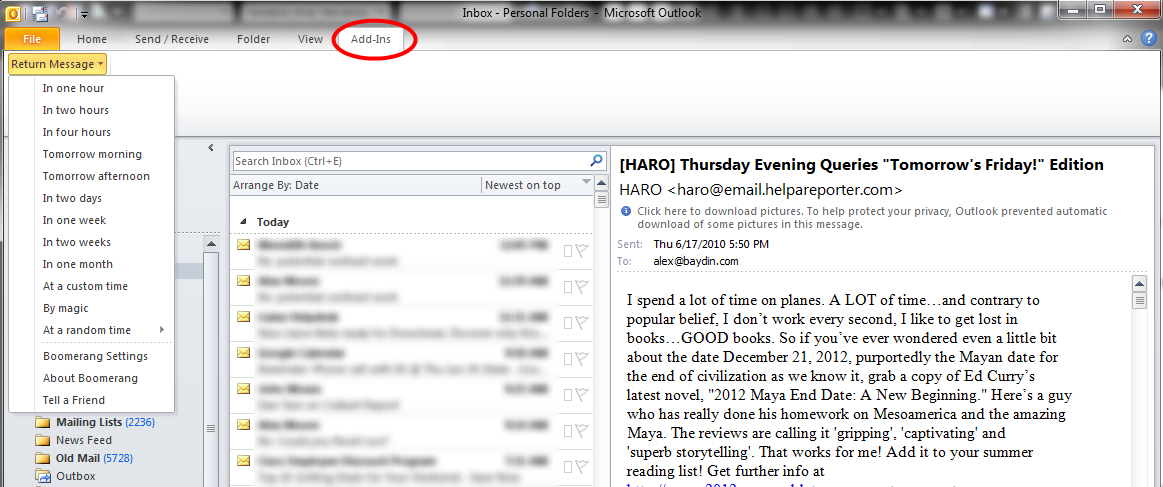Expand the 'At a random time' submenu
The image size is (1163, 487).
click(91, 330)
